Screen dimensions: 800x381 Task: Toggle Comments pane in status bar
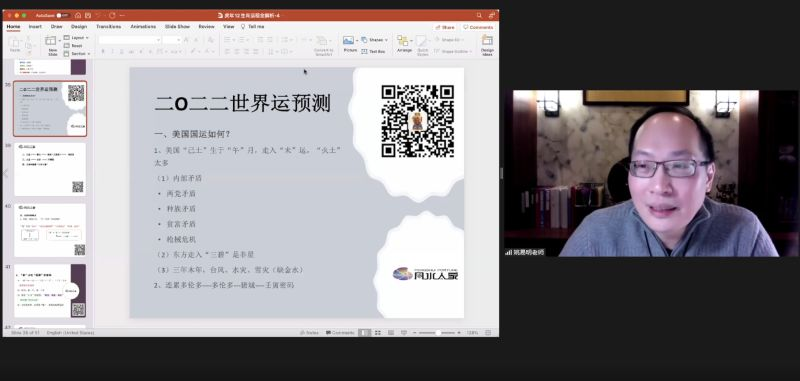[x=340, y=333]
